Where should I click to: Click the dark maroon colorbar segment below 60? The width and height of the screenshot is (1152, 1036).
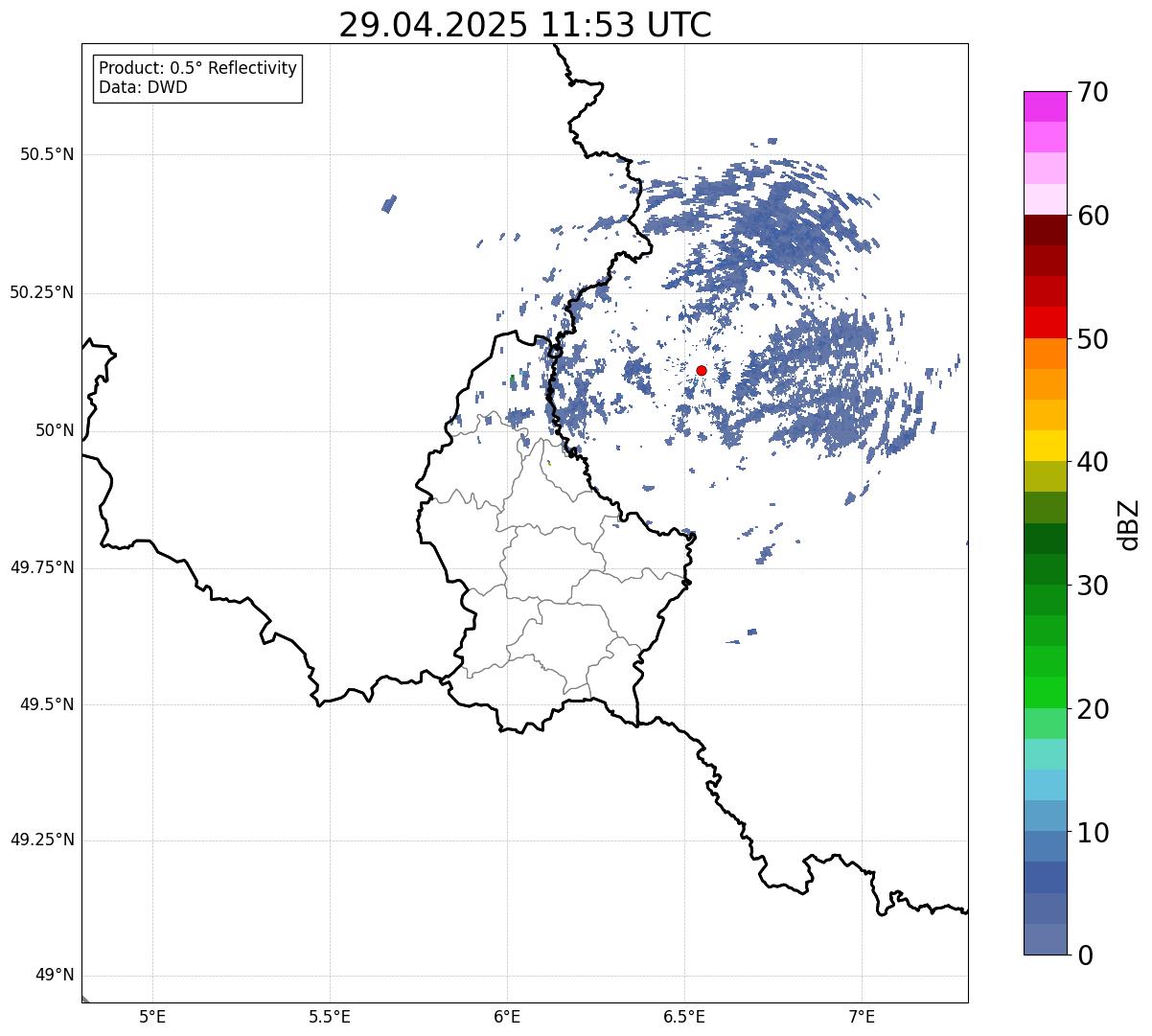click(x=1046, y=230)
